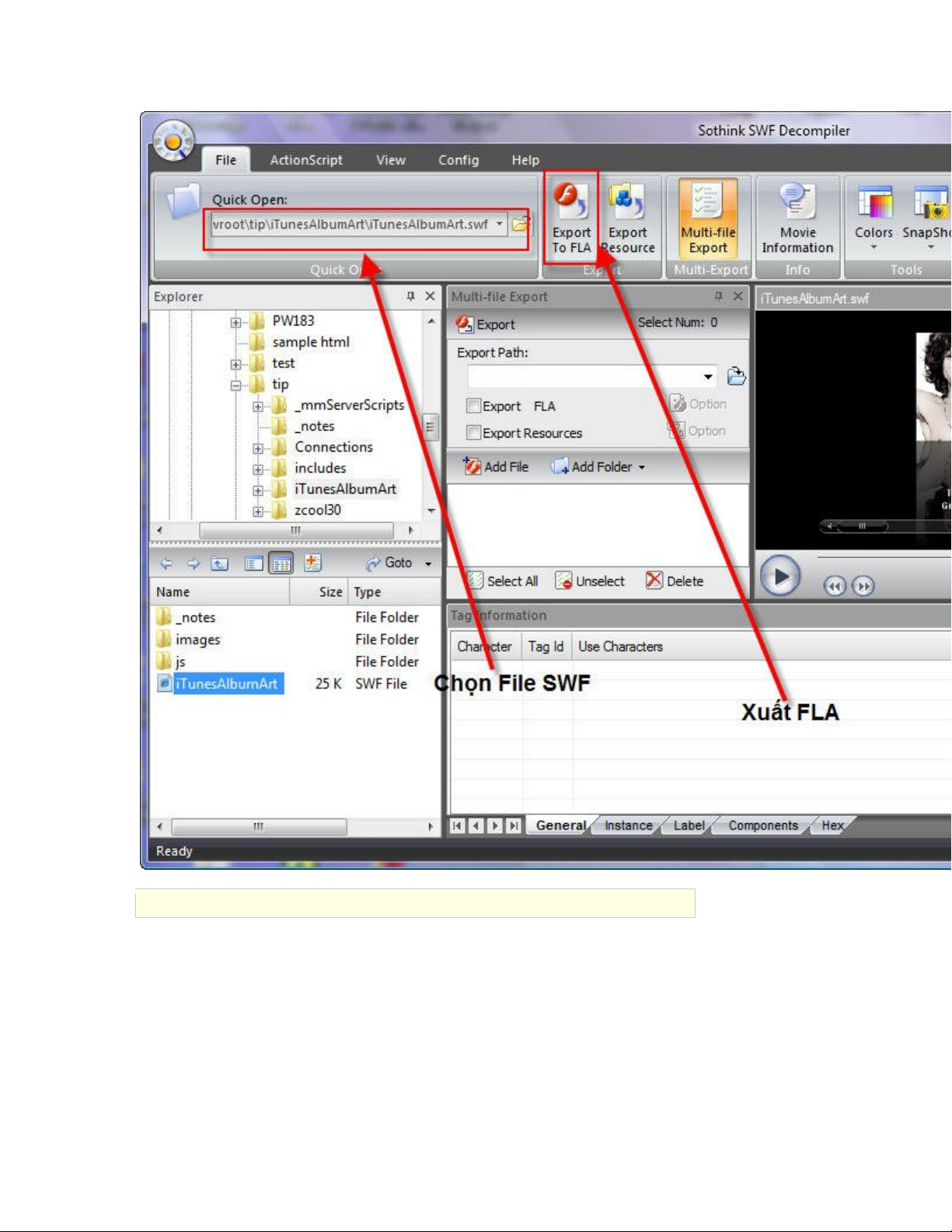Expand the iTunesAlbumArt folder tree node

(258, 490)
